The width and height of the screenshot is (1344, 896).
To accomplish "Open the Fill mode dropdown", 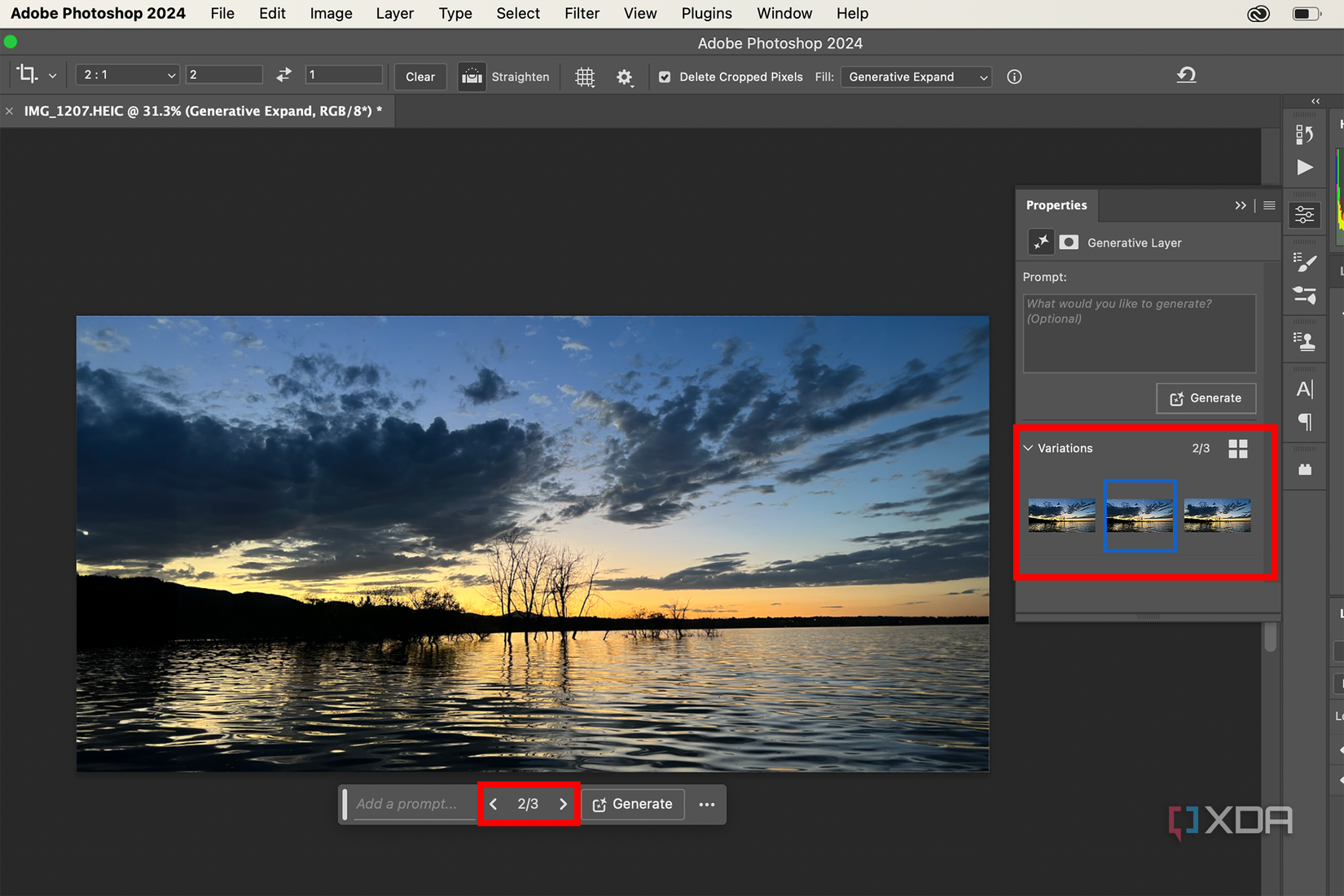I will point(916,77).
